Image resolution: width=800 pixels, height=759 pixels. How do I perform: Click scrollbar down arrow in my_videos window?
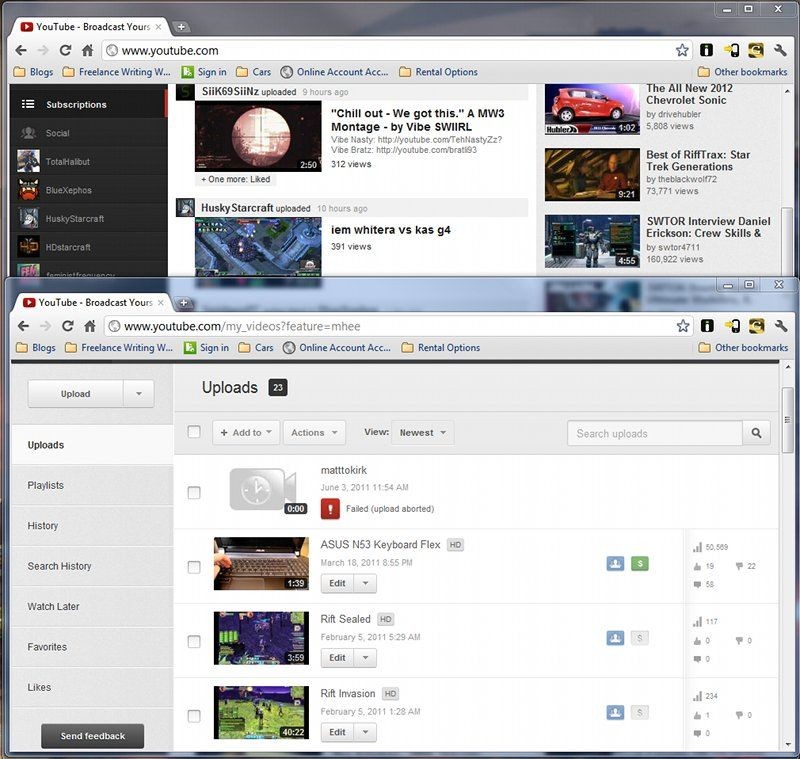coord(787,745)
